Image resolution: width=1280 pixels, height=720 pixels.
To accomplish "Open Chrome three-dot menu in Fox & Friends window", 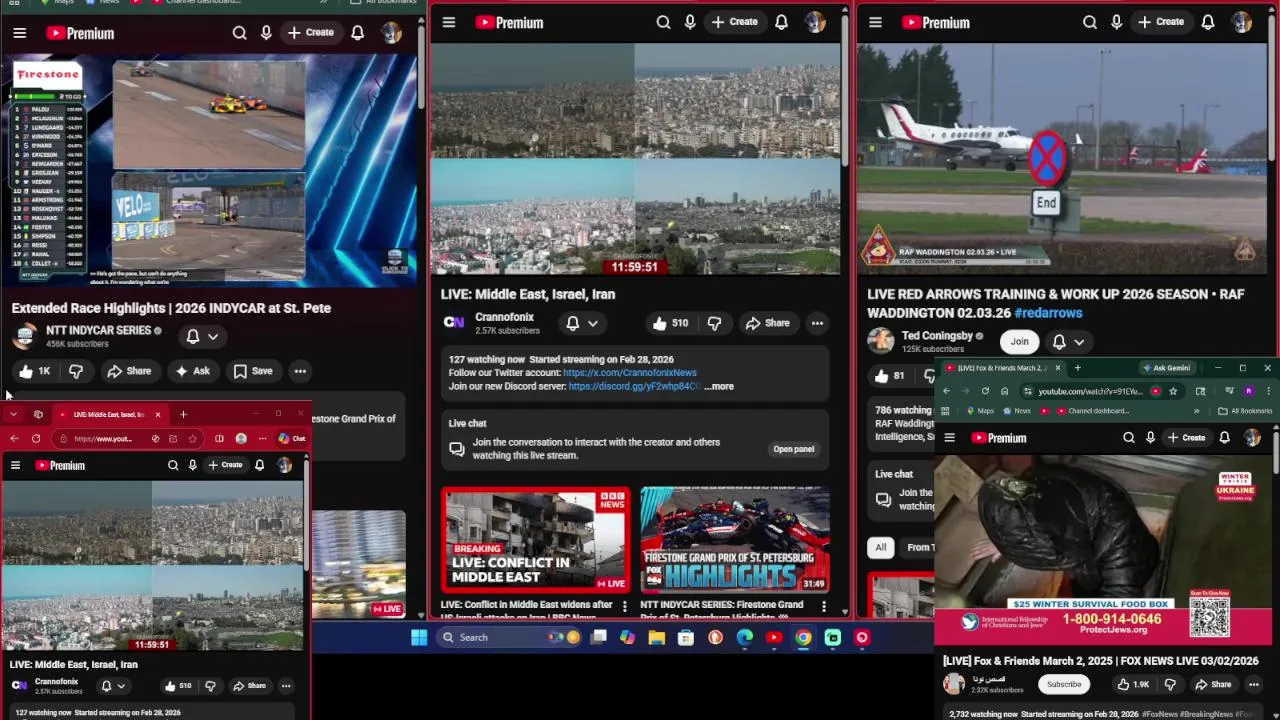I will [x=1267, y=391].
